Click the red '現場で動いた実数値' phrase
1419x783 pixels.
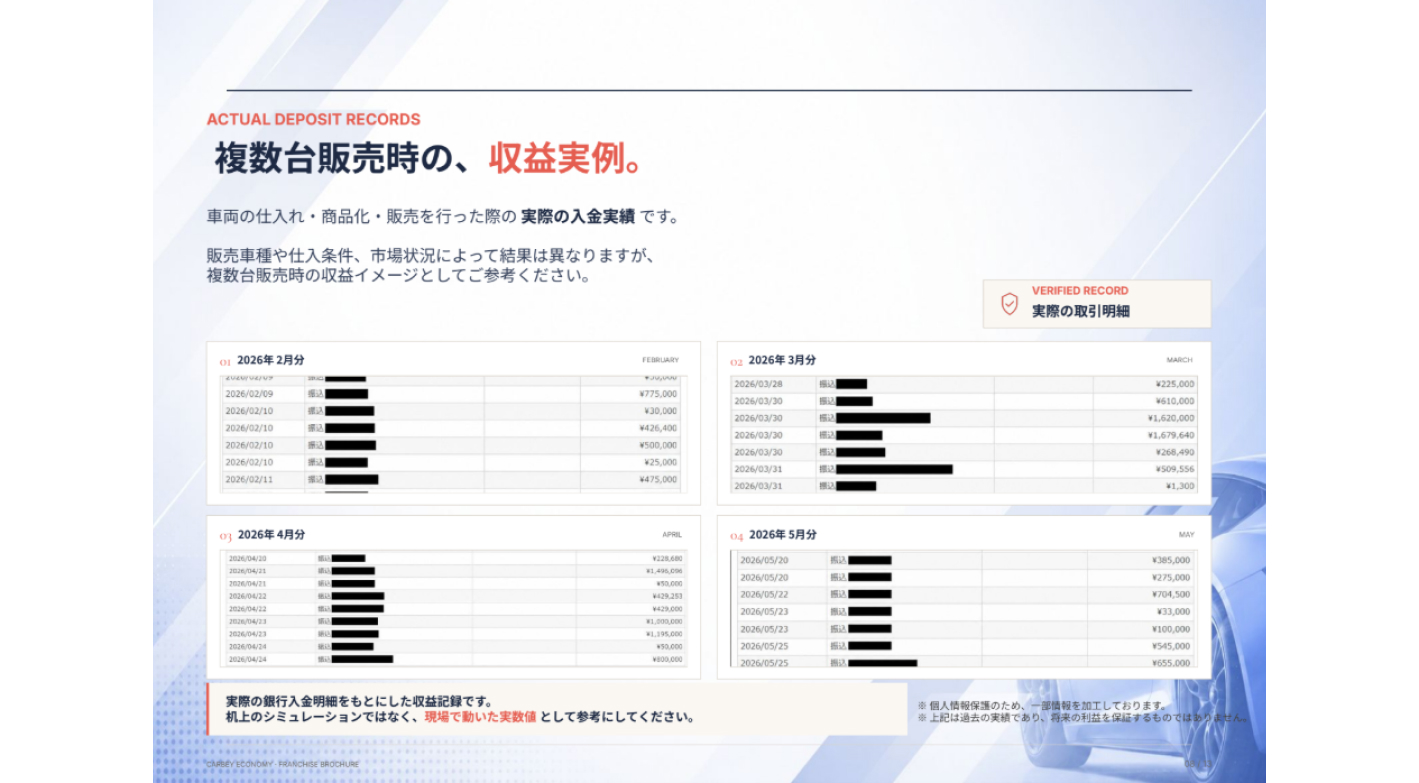point(480,717)
